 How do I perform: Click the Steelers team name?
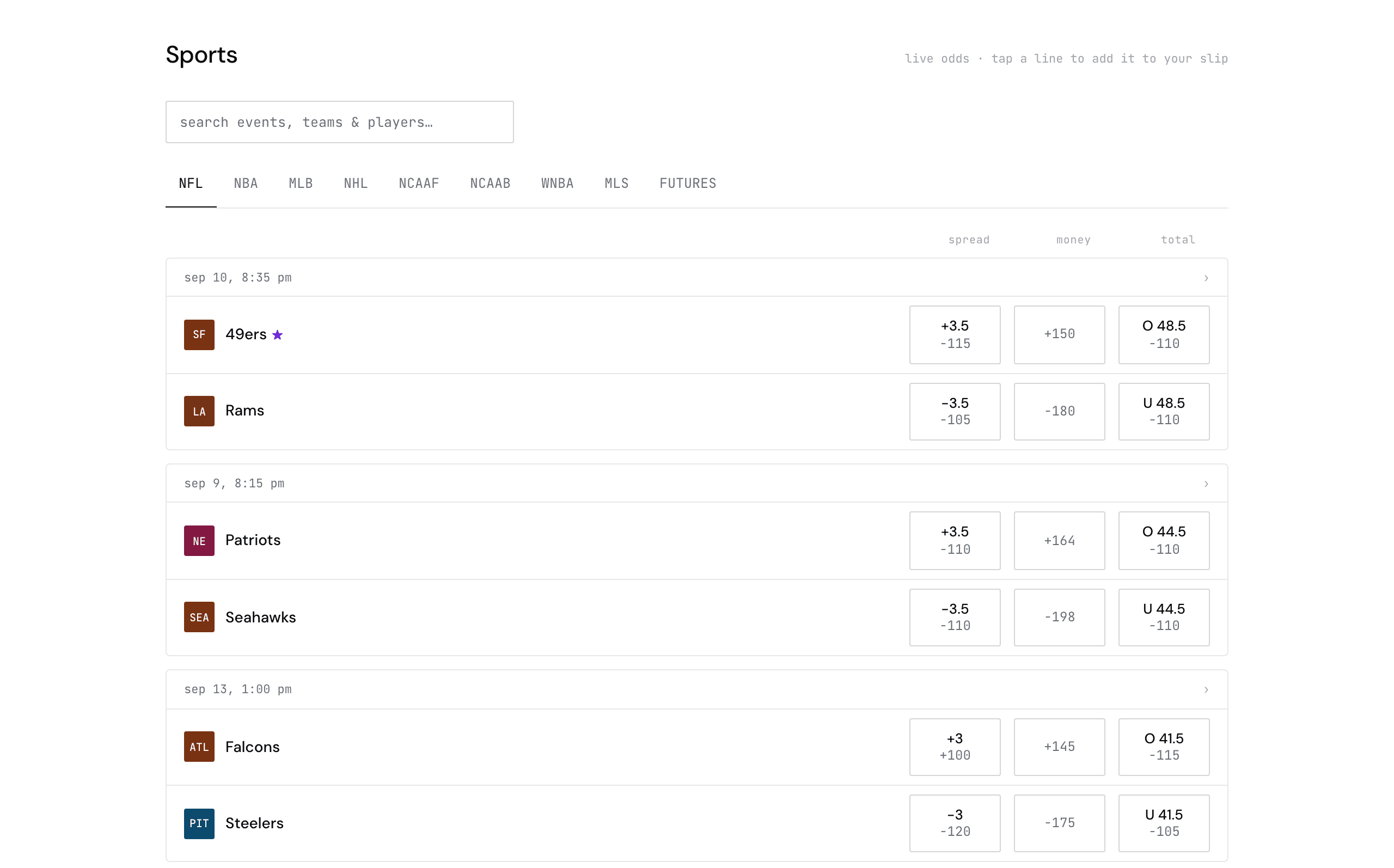pos(254,824)
